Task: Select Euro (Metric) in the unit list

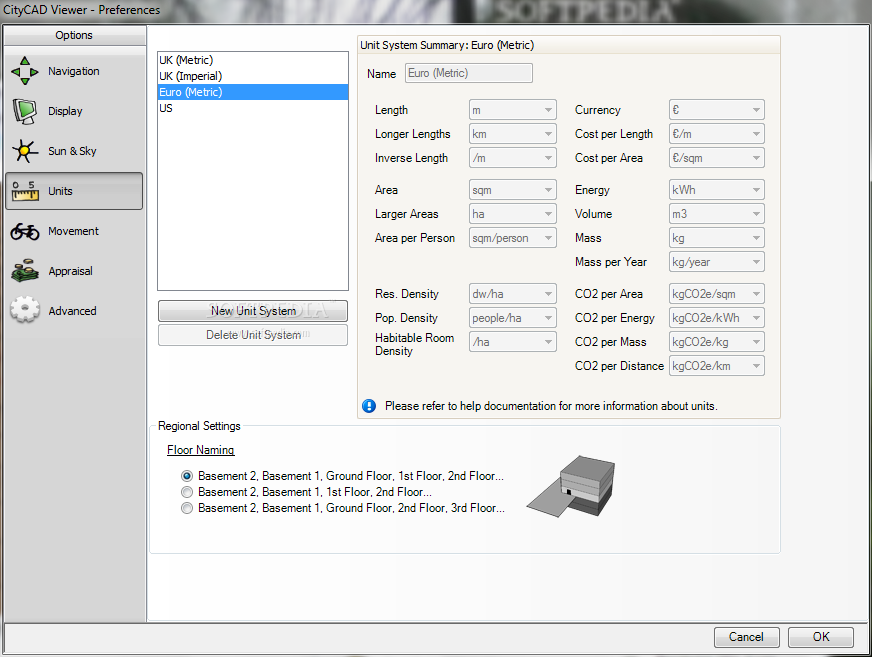Action: (253, 92)
